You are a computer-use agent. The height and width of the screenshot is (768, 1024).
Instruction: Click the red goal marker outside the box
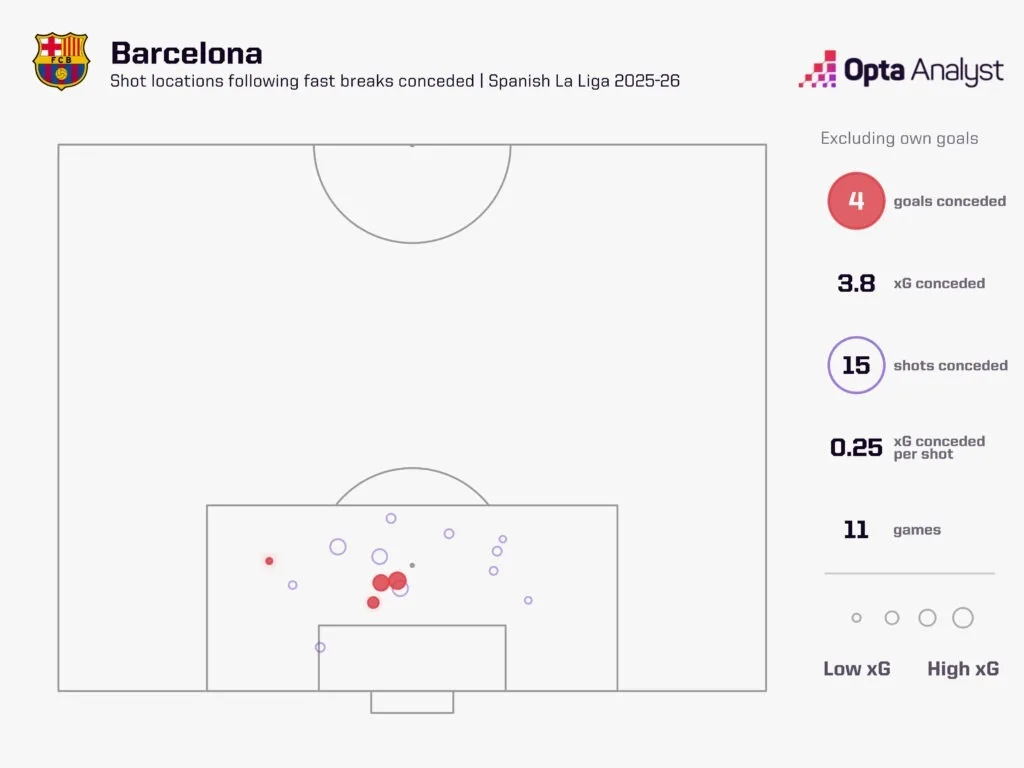[269, 561]
